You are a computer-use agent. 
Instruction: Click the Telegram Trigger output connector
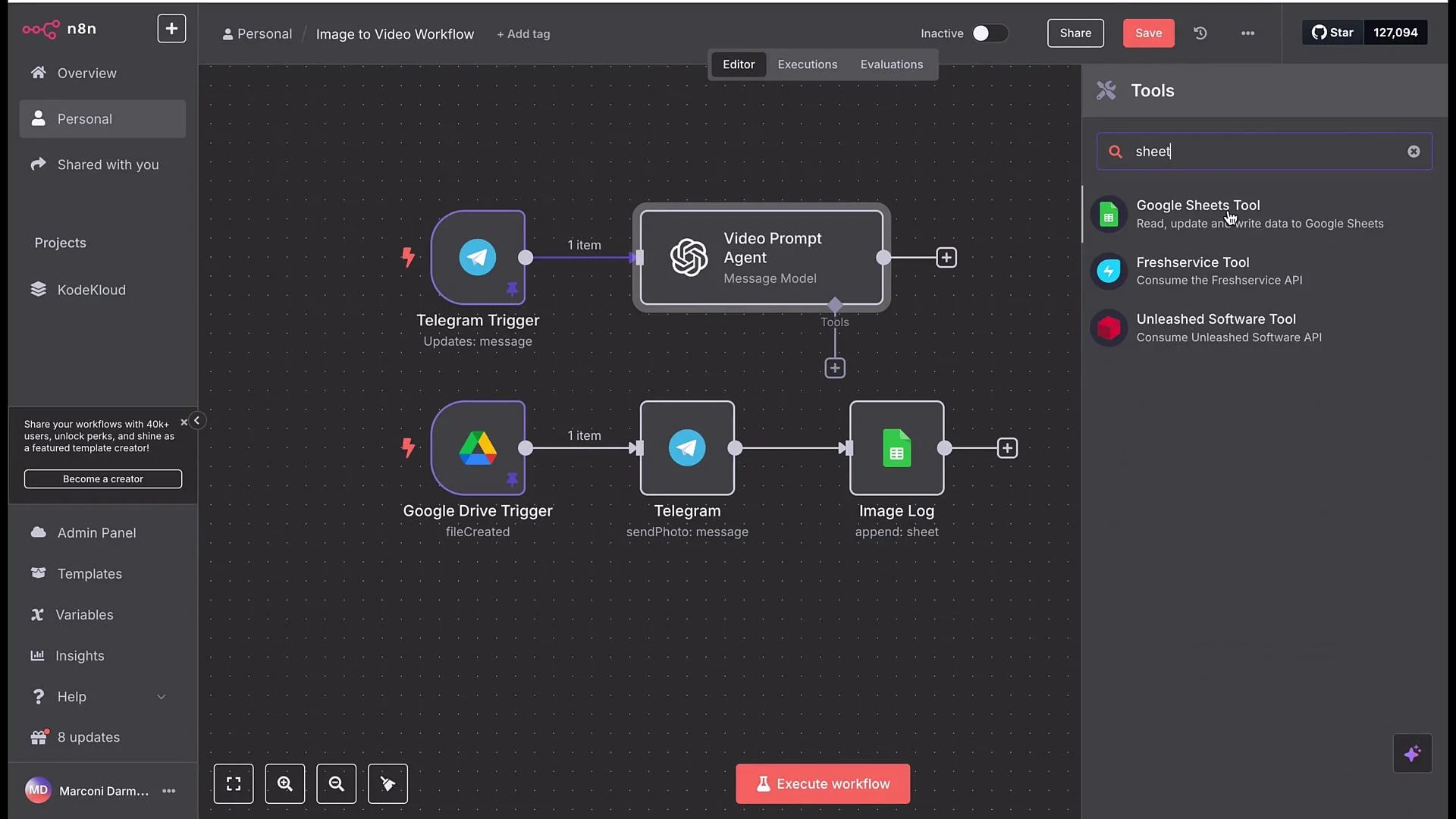[526, 258]
